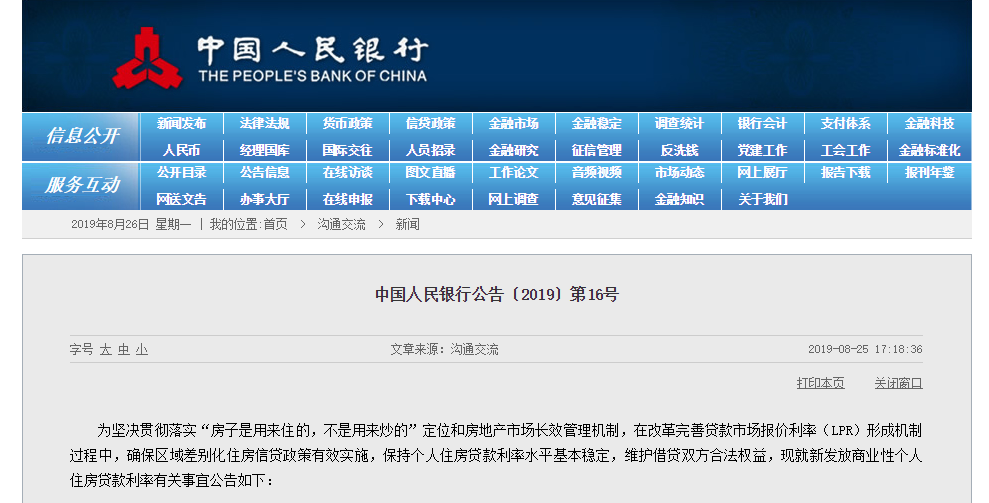Image resolution: width=989 pixels, height=503 pixels.
Task: Select 金融稳定 in navigation
Action: coord(596,124)
